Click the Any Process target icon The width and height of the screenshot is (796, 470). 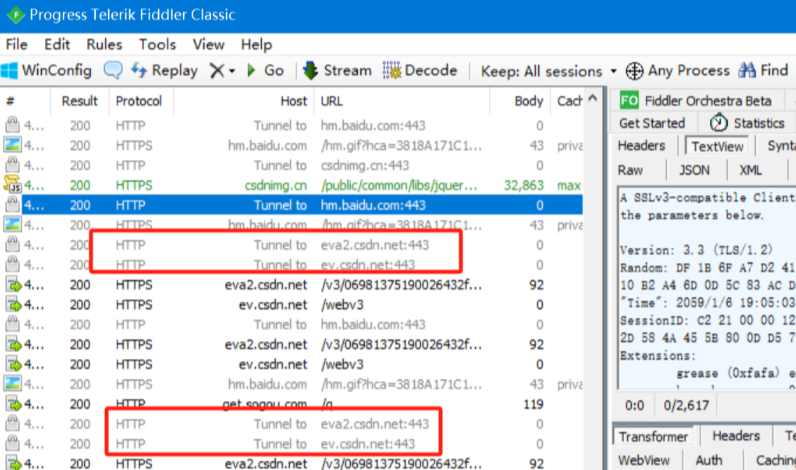point(677,71)
